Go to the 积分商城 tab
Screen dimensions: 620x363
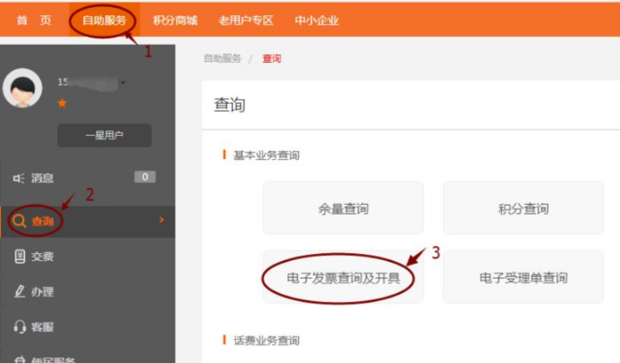click(x=175, y=20)
